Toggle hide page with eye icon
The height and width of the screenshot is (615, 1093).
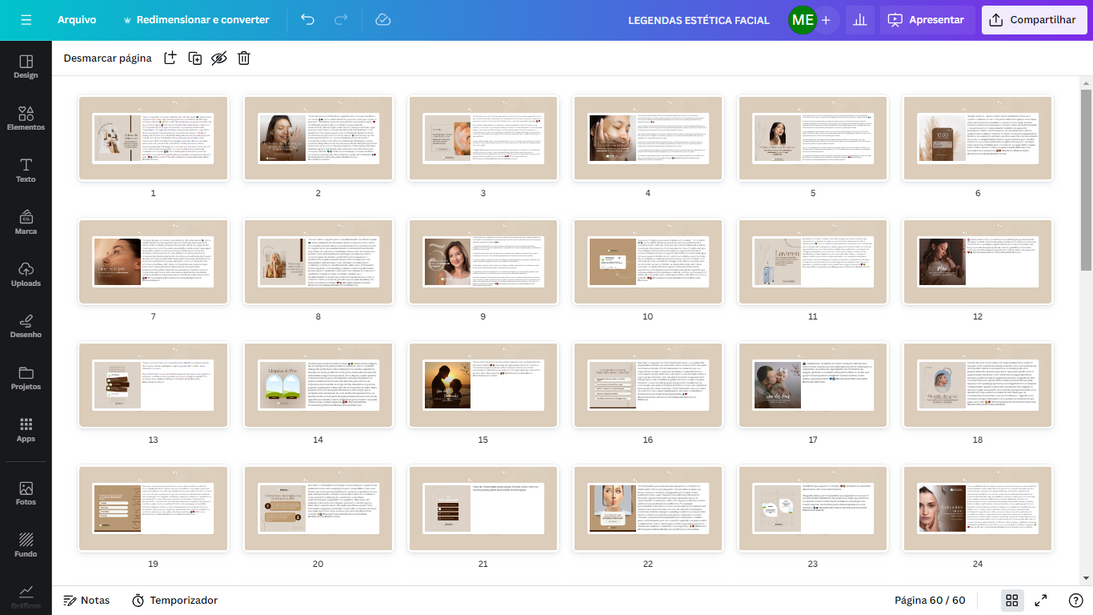point(219,58)
